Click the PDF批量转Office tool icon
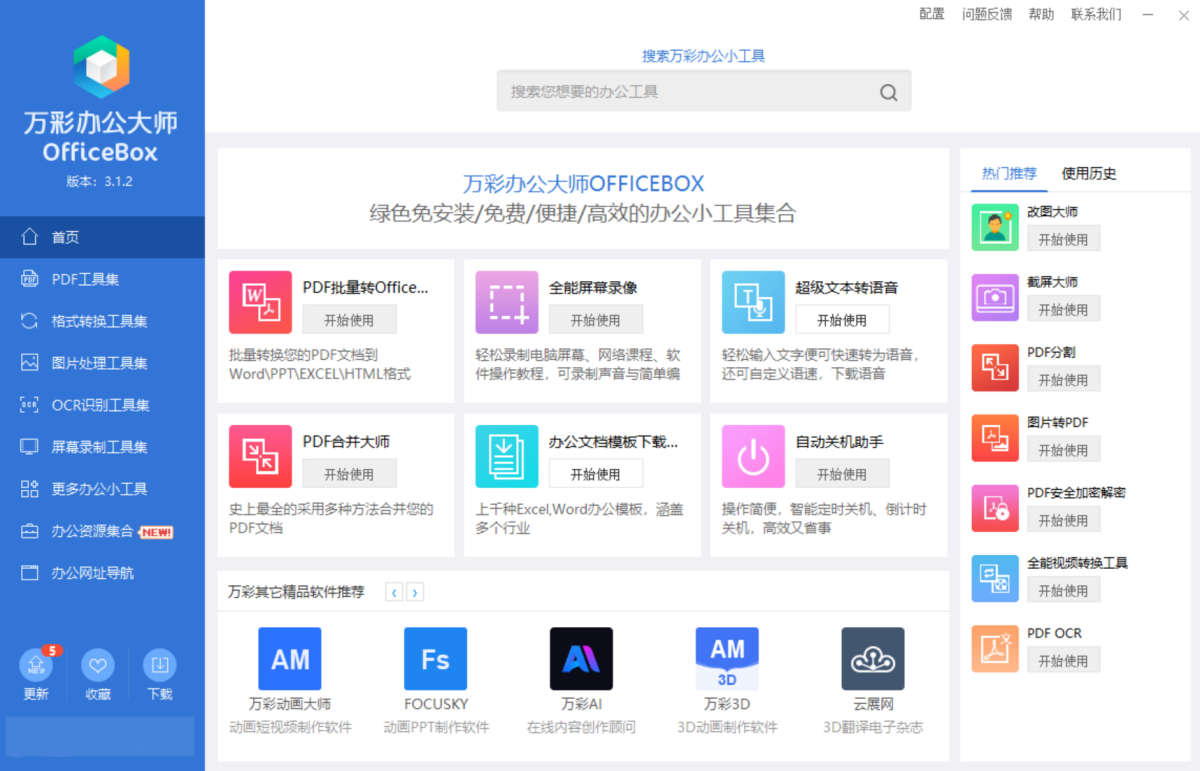The image size is (1200, 771). 260,302
